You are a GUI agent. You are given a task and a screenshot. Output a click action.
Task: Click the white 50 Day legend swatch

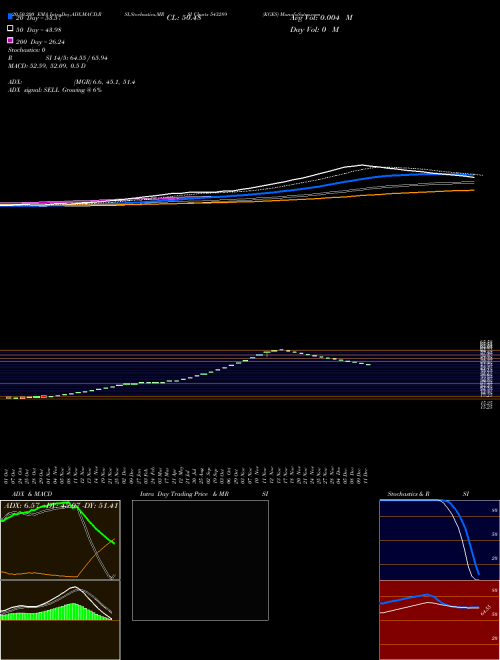[x=11, y=29]
